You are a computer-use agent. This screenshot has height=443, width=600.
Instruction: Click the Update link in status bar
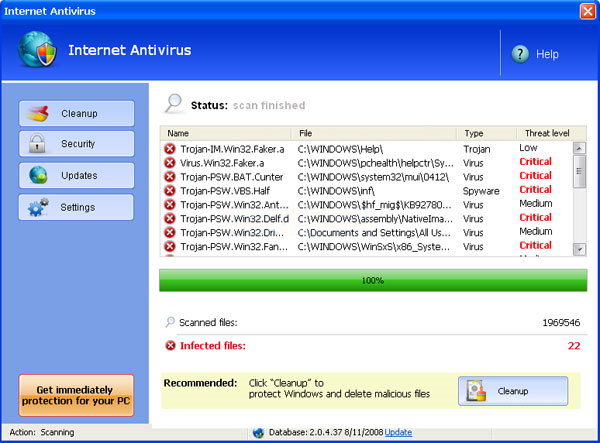[398, 433]
